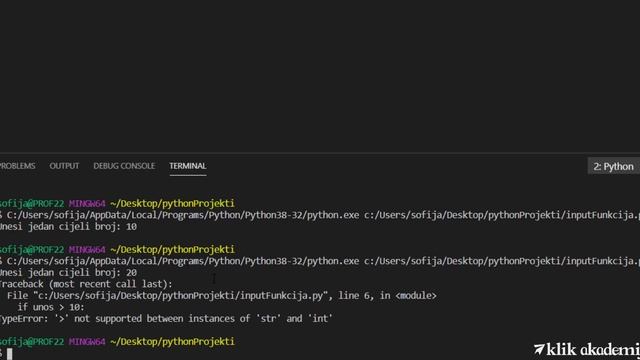Open the OUTPUT panel tab
The width and height of the screenshot is (640, 360).
[x=64, y=166]
